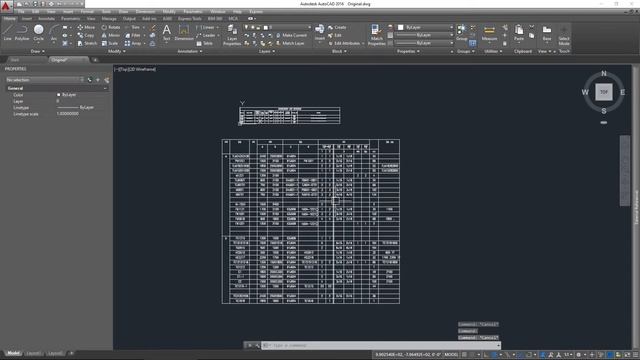Viewport: 640px width, 360px height.
Task: Add a new file tab with plus button
Action: click(x=95, y=60)
